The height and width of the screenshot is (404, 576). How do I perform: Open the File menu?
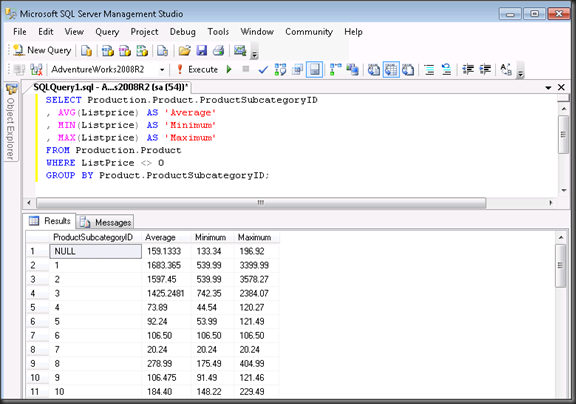[20, 32]
